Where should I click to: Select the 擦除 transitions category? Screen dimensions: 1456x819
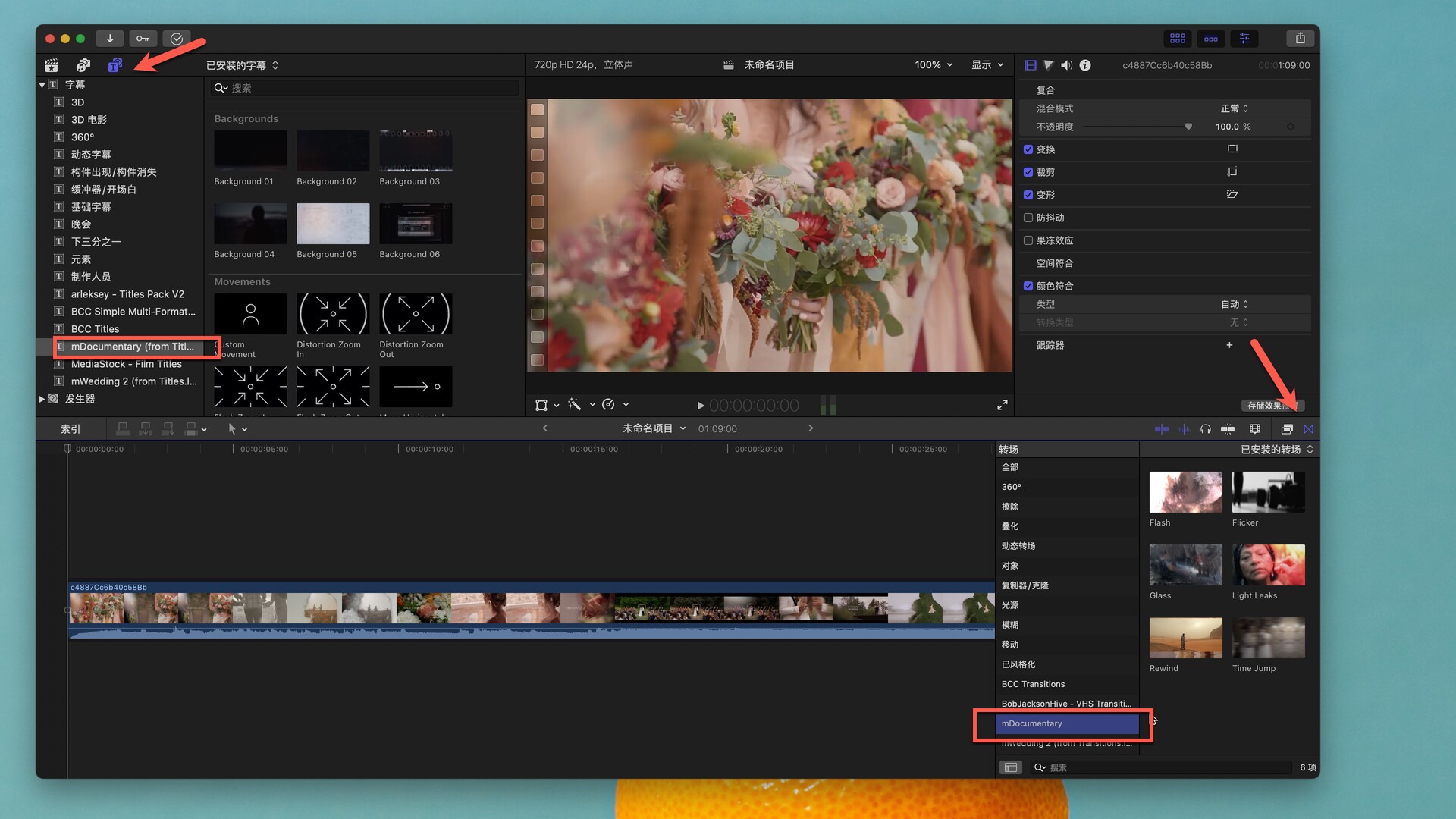coord(1066,507)
